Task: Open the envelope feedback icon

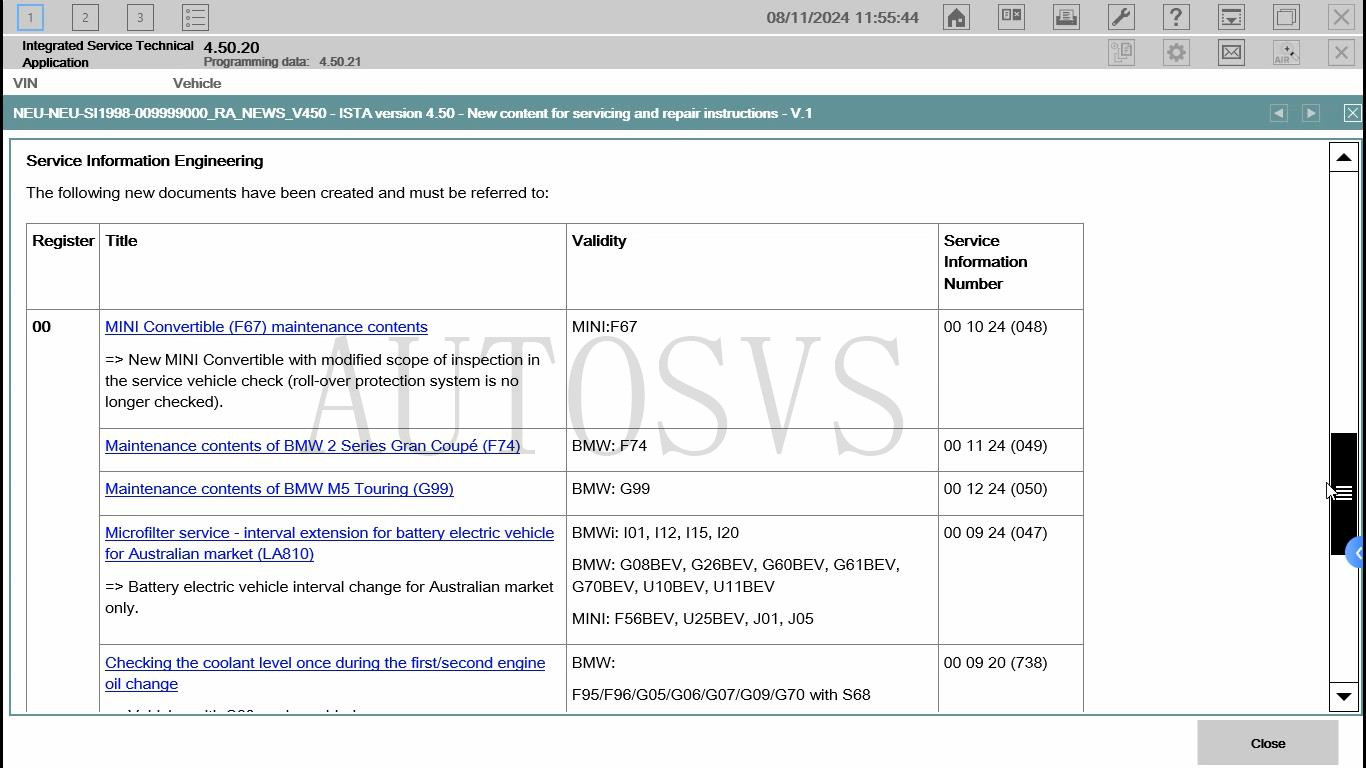Action: point(1231,52)
